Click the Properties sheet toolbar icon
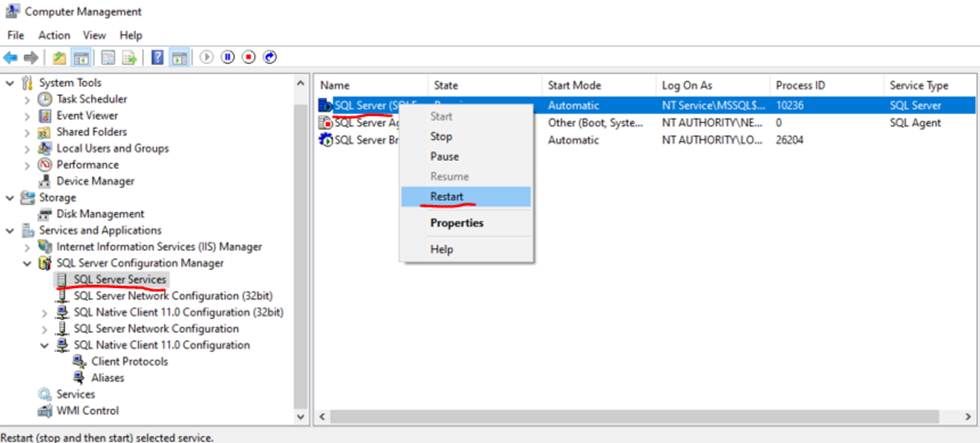This screenshot has height=443, width=980. (109, 57)
